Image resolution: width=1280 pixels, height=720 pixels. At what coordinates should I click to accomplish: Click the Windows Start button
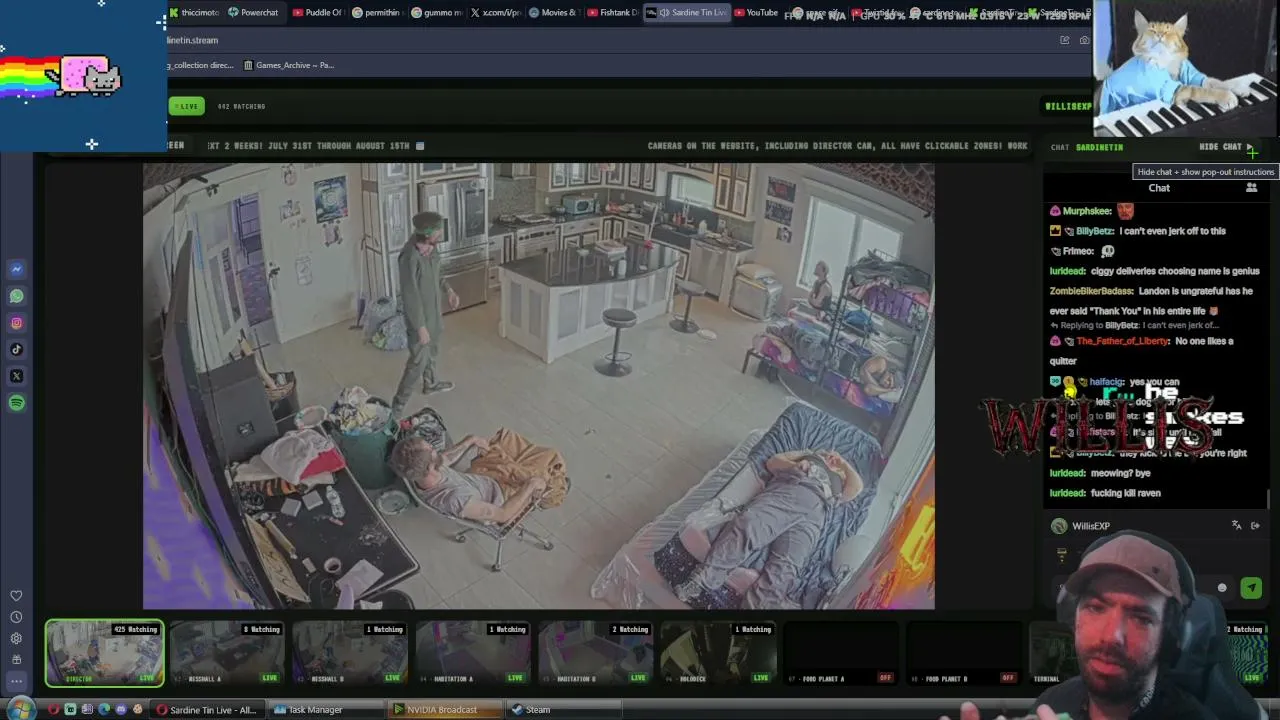20,709
